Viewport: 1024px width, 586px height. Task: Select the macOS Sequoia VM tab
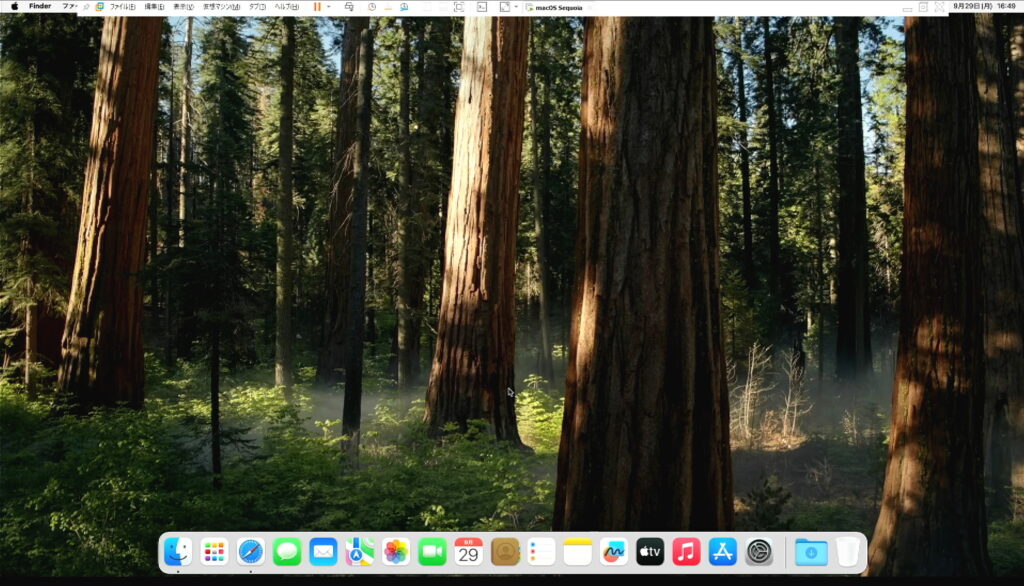[555, 6]
